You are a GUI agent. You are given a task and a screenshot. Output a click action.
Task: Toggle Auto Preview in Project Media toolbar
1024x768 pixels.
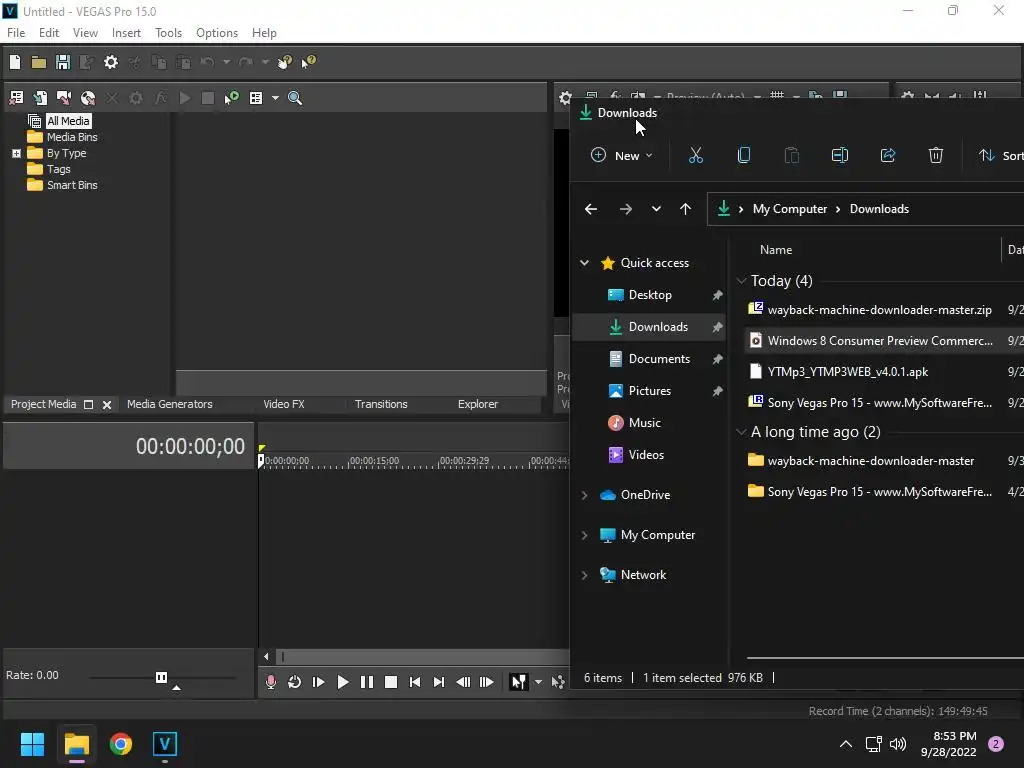tap(232, 98)
